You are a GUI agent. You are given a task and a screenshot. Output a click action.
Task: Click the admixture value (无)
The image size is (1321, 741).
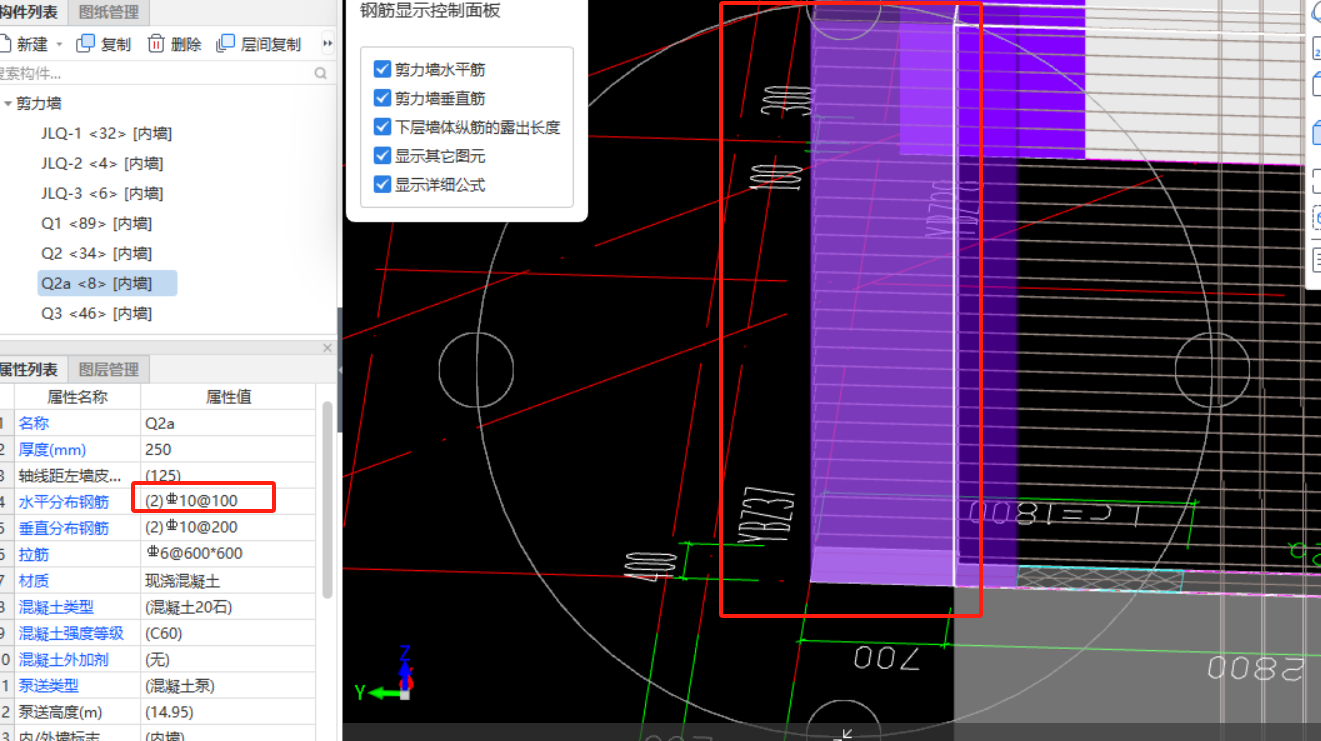coord(229,660)
